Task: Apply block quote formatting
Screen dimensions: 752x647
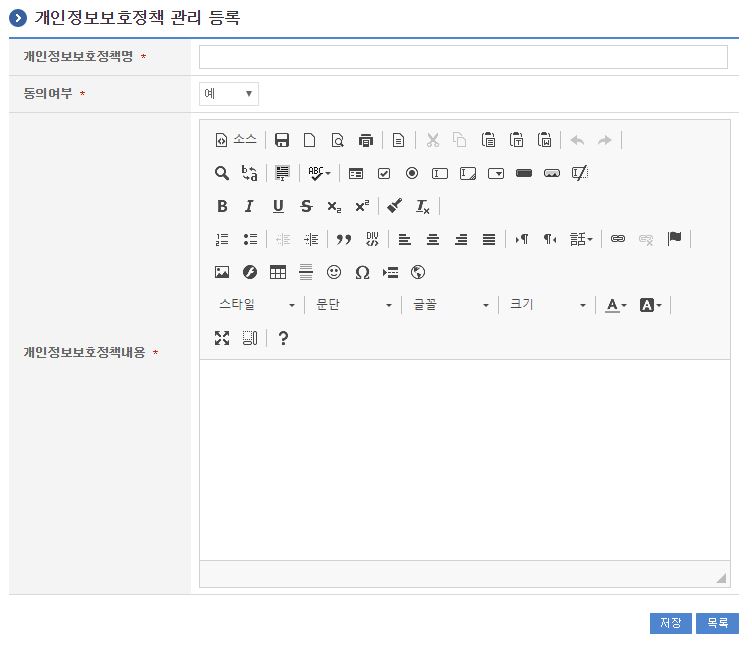Action: click(x=344, y=239)
